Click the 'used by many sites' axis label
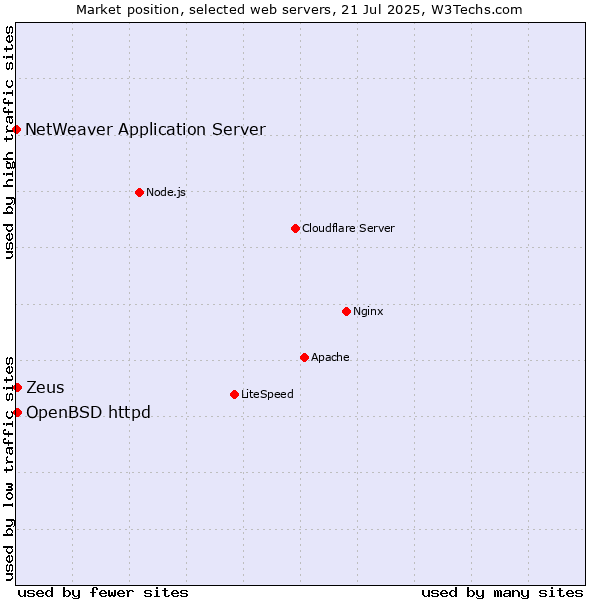 [x=503, y=593]
